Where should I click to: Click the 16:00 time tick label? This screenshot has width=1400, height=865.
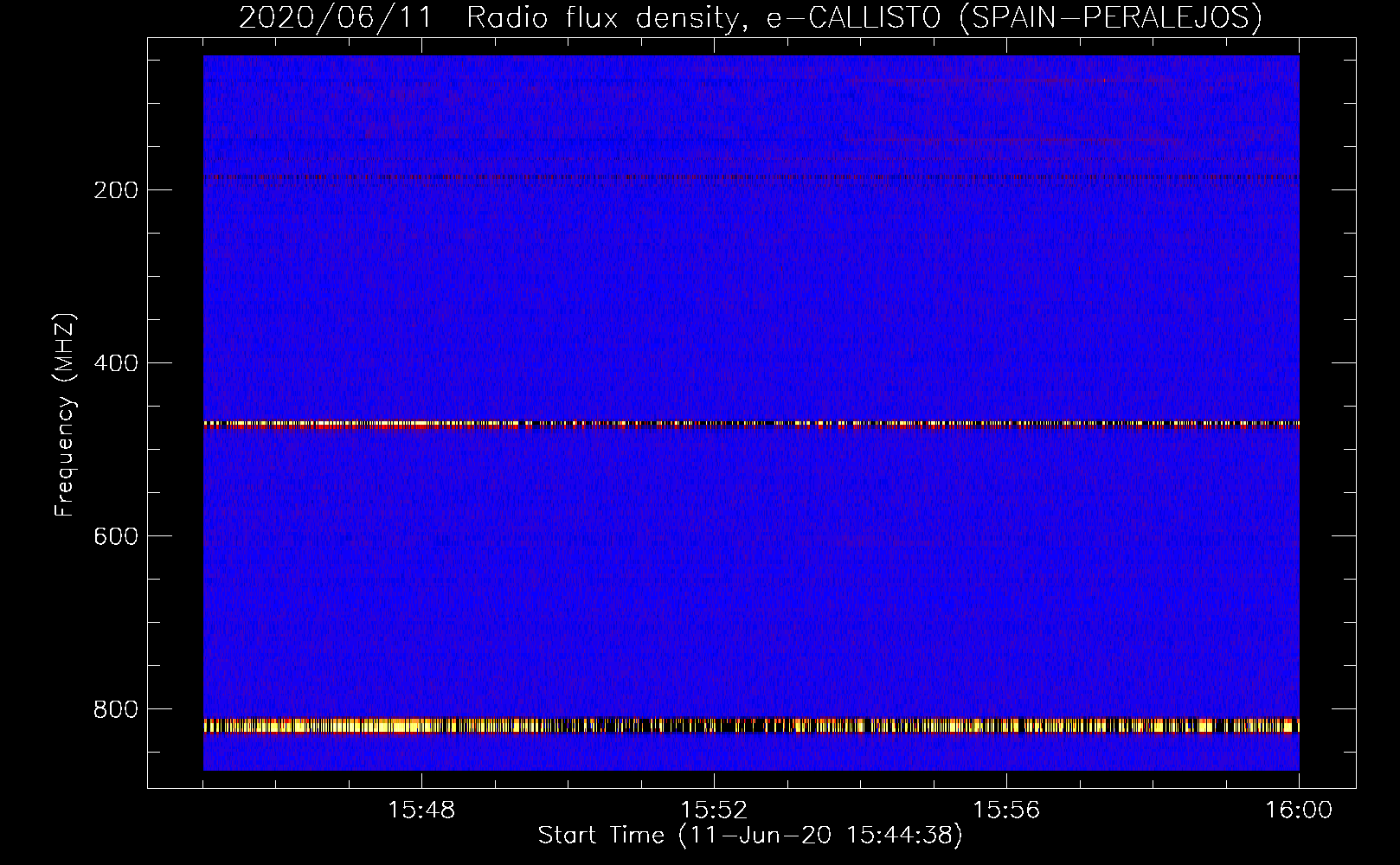pyautogui.click(x=1299, y=811)
